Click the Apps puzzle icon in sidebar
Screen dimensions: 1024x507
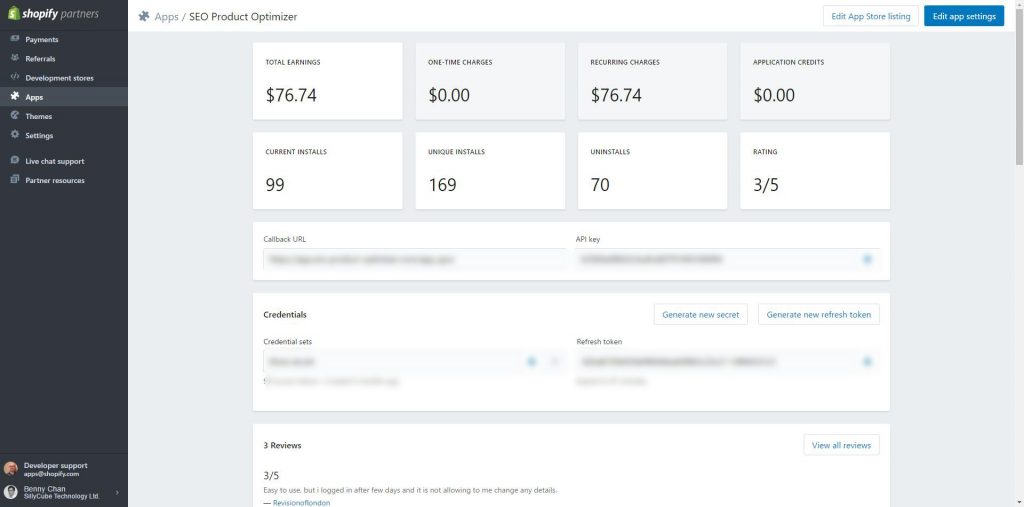(x=15, y=96)
